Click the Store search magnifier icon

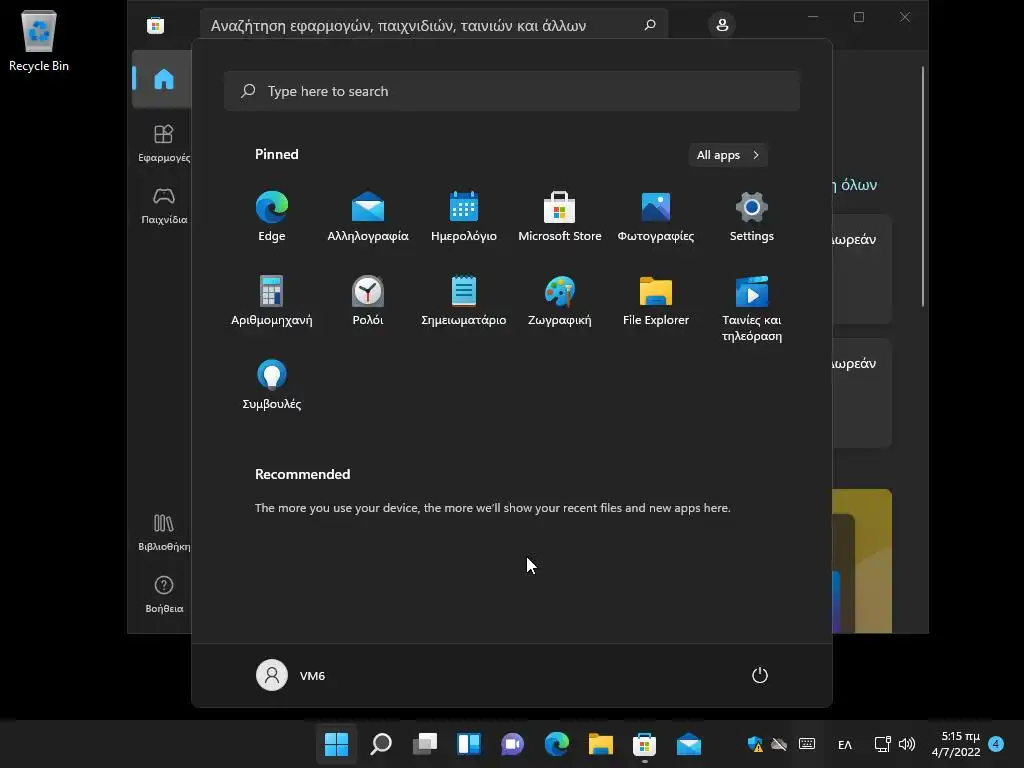[x=650, y=25]
